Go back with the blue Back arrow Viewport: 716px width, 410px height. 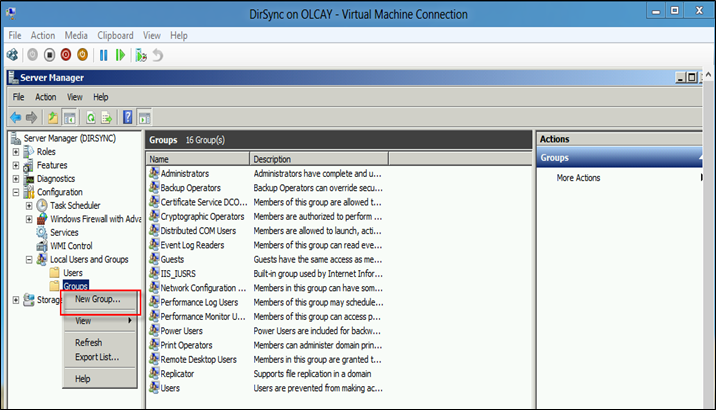pyautogui.click(x=16, y=118)
